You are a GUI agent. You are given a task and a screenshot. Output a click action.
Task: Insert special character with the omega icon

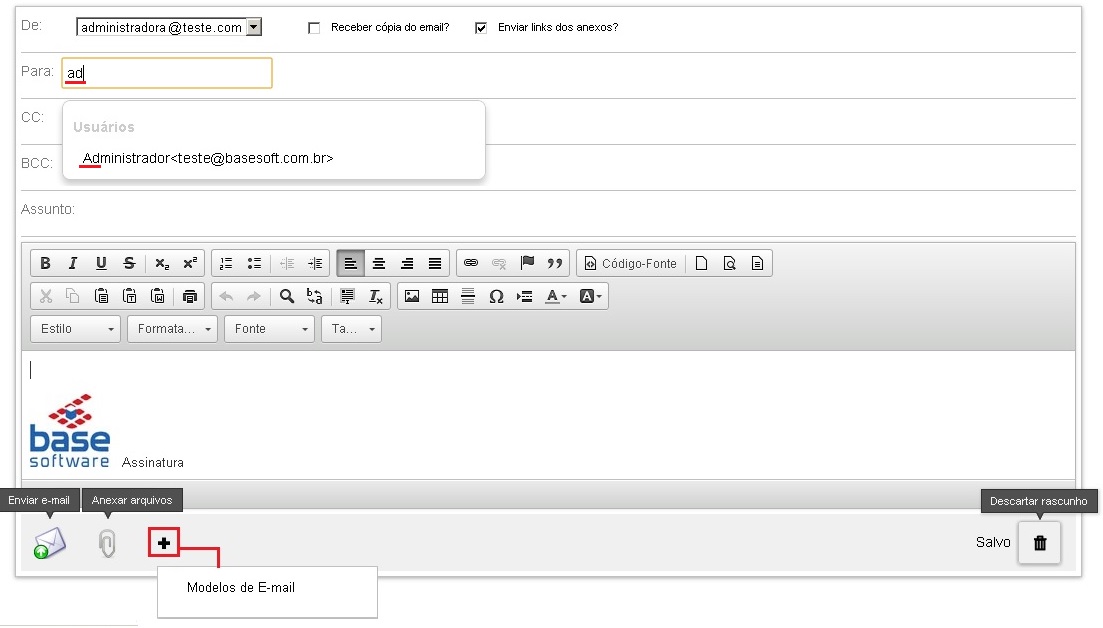496,296
